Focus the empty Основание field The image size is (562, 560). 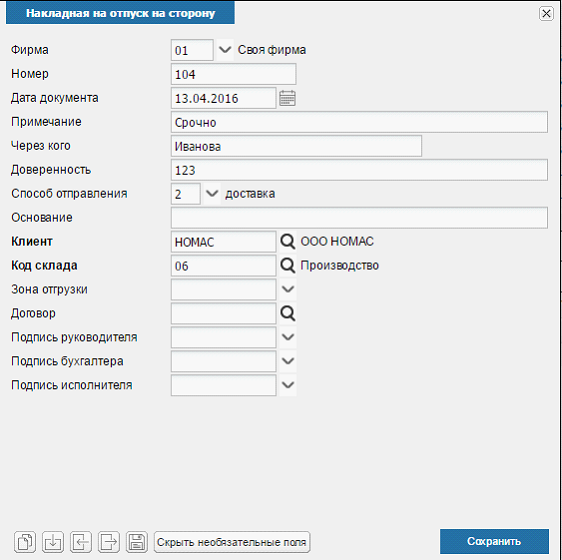click(x=359, y=218)
